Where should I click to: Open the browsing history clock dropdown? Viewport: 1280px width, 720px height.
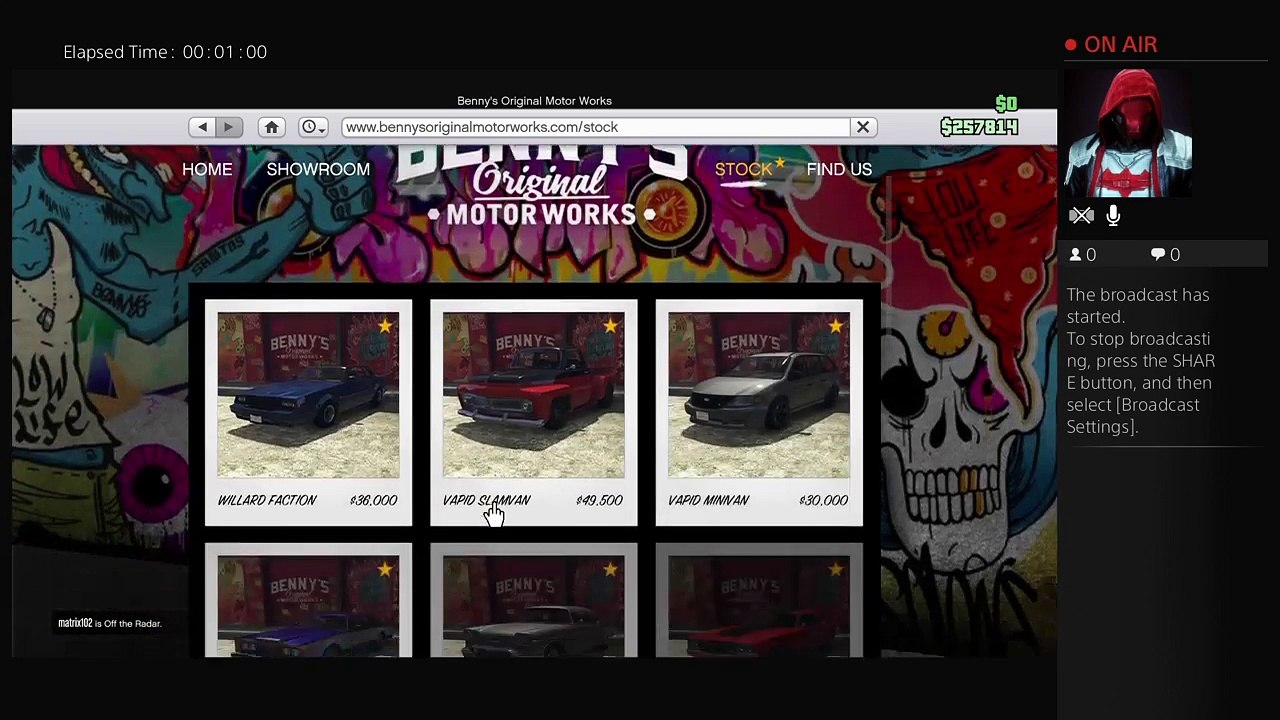(313, 127)
